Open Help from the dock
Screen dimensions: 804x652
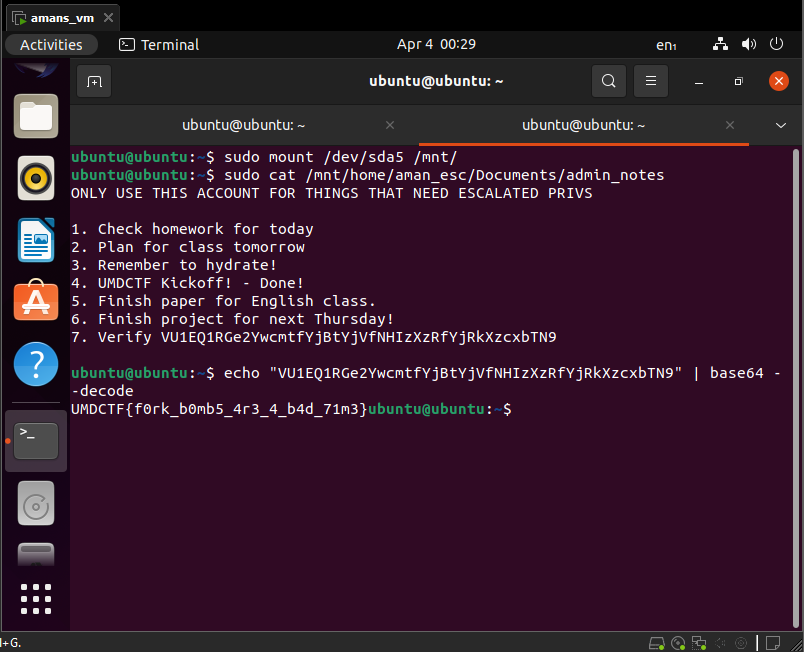(36, 363)
